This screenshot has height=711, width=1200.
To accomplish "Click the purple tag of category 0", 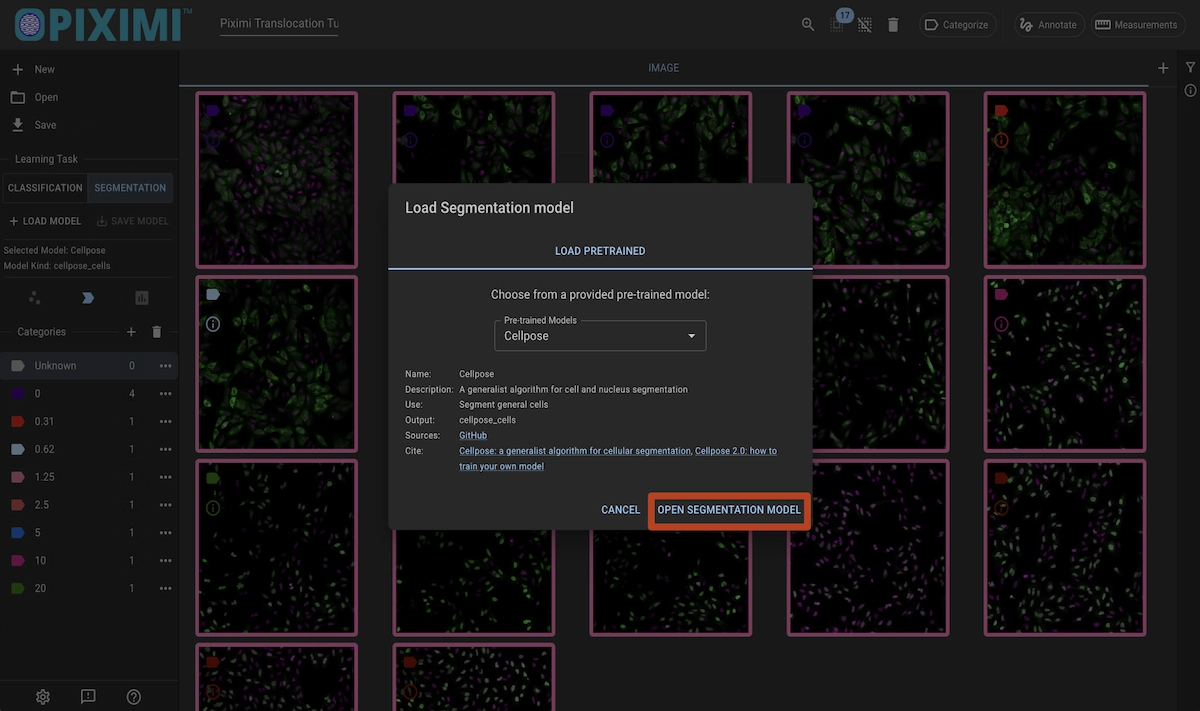I will (x=18, y=394).
